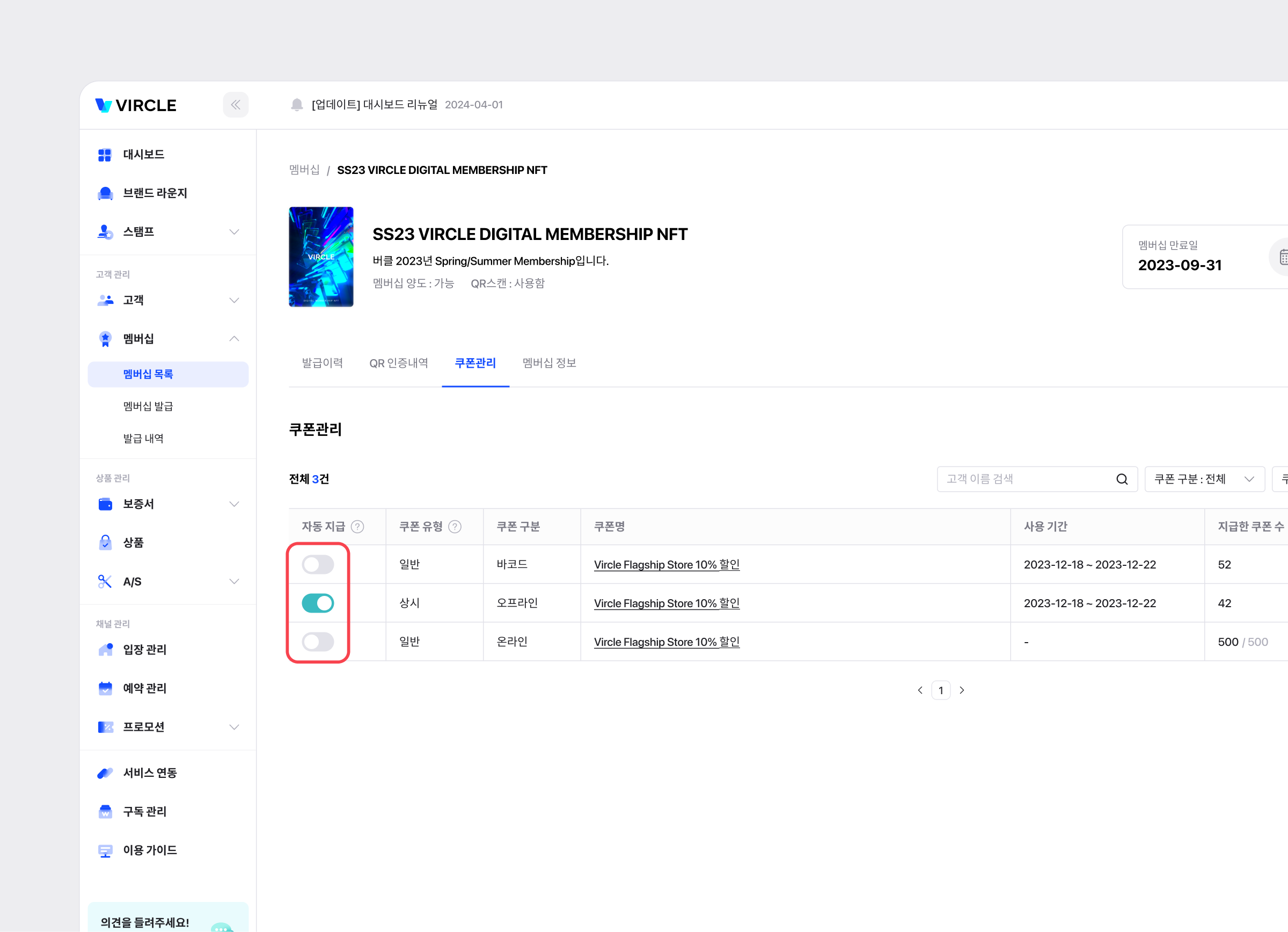Switch to the 발급이력 tab

pyautogui.click(x=322, y=363)
